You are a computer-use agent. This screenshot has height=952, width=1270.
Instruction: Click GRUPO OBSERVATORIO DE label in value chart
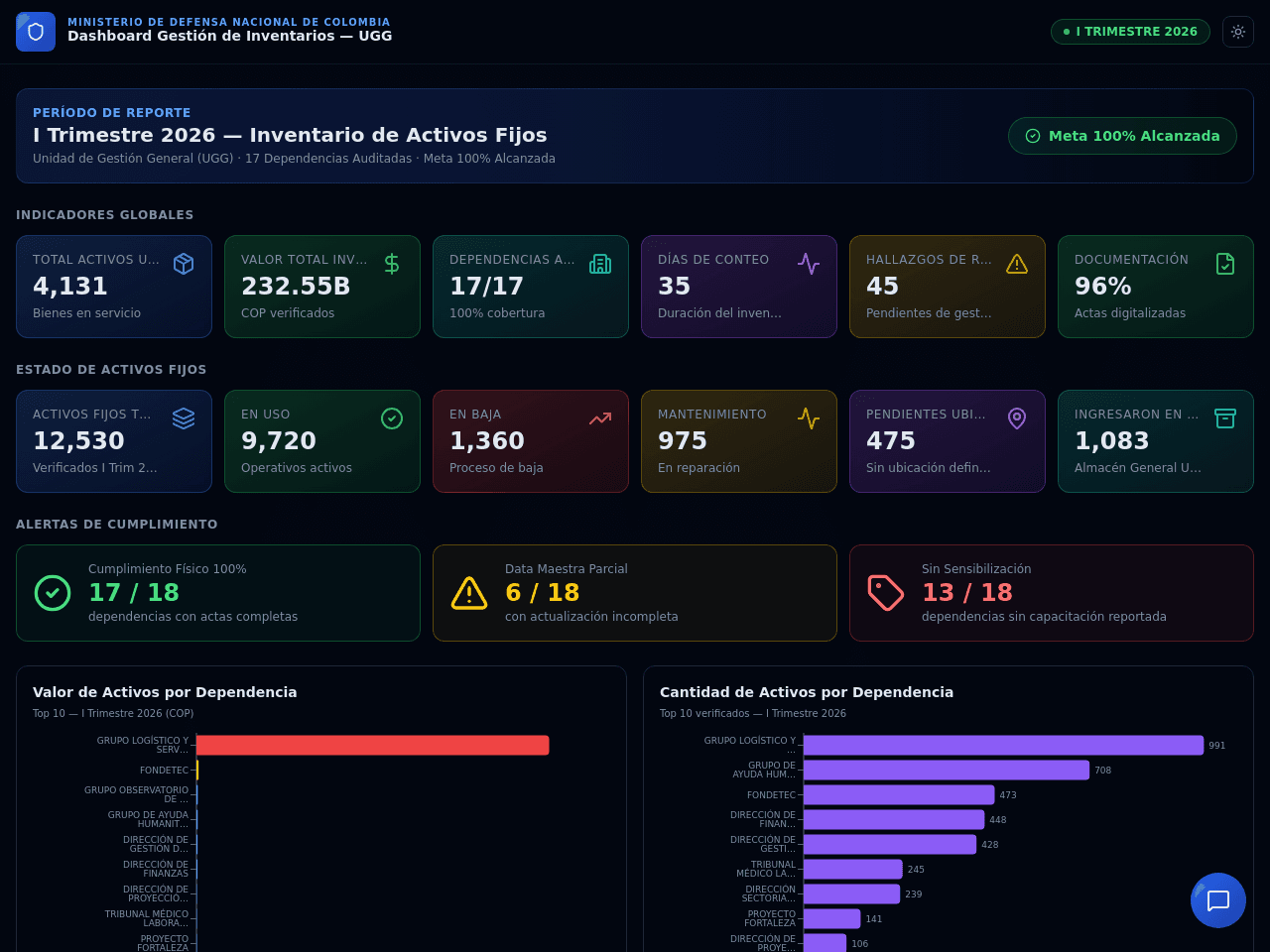tap(136, 794)
